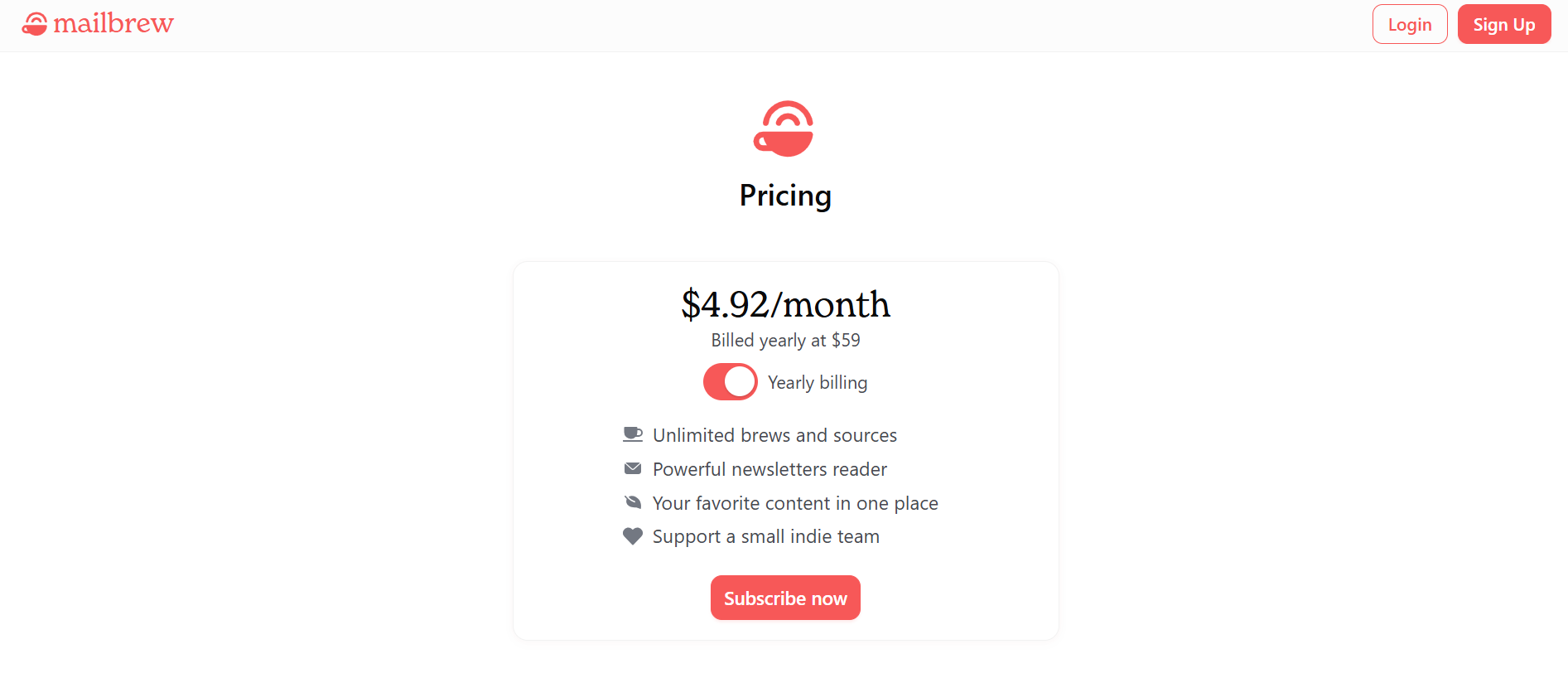This screenshot has height=683, width=1568.
Task: Click Powerful newsletters reader feature text
Action: (769, 468)
